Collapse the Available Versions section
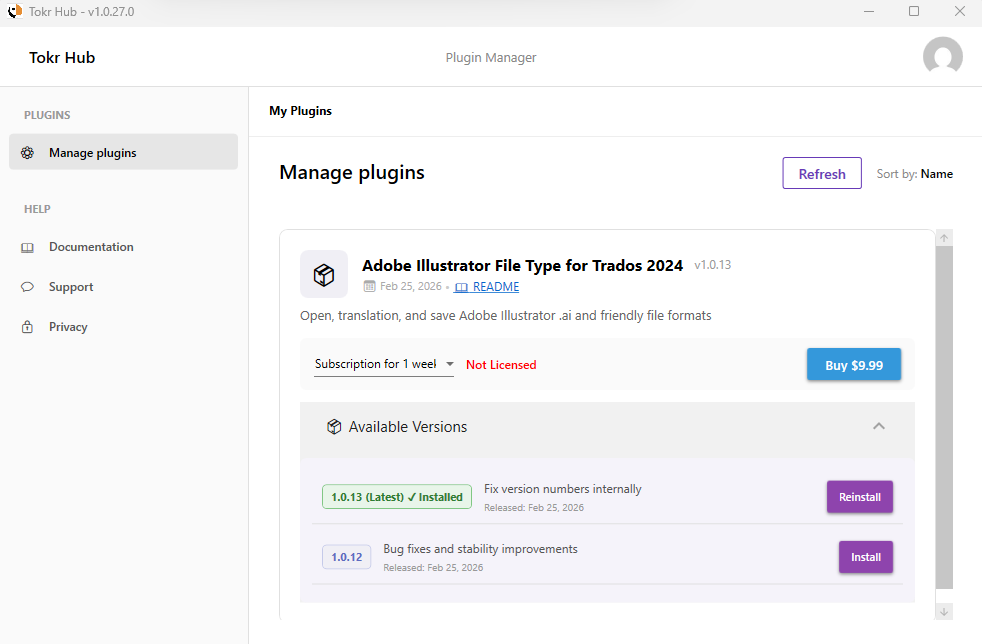This screenshot has height=644, width=982. 878,427
